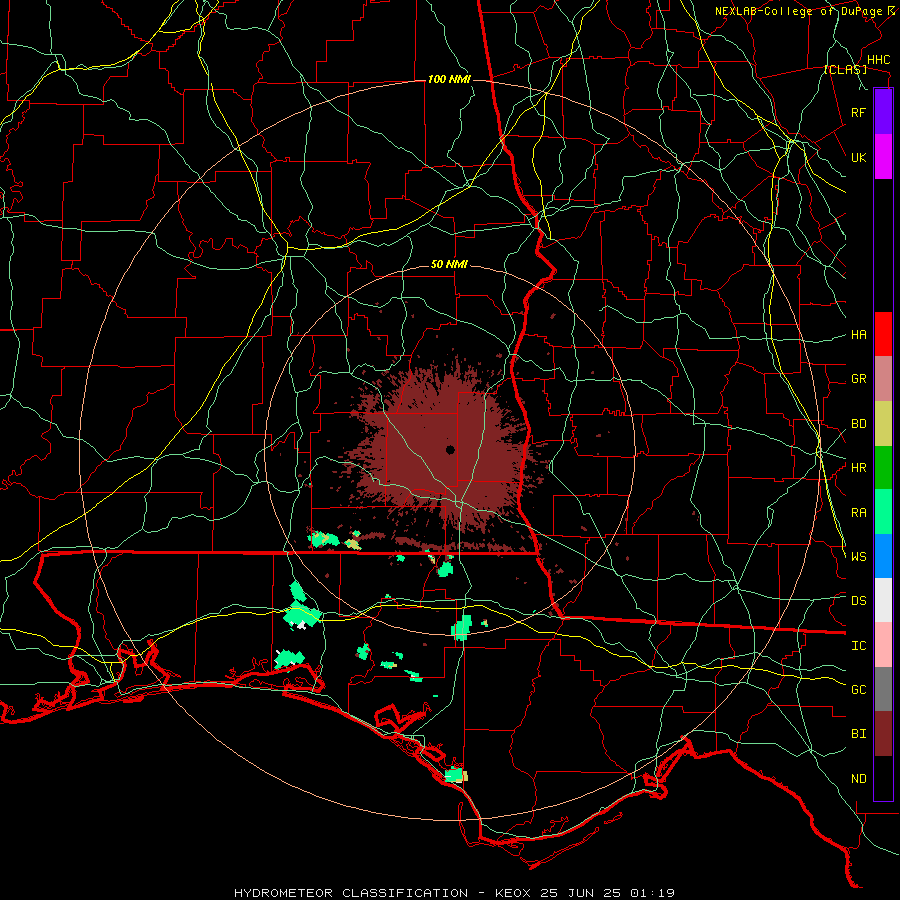Click the GR legend color swatch
The height and width of the screenshot is (900, 900).
pyautogui.click(x=883, y=379)
